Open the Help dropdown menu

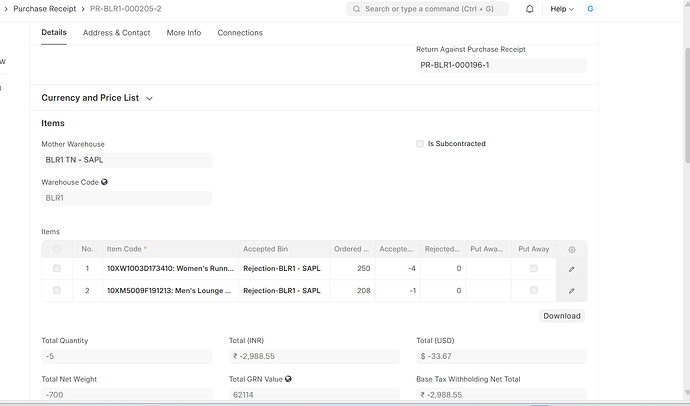click(562, 9)
